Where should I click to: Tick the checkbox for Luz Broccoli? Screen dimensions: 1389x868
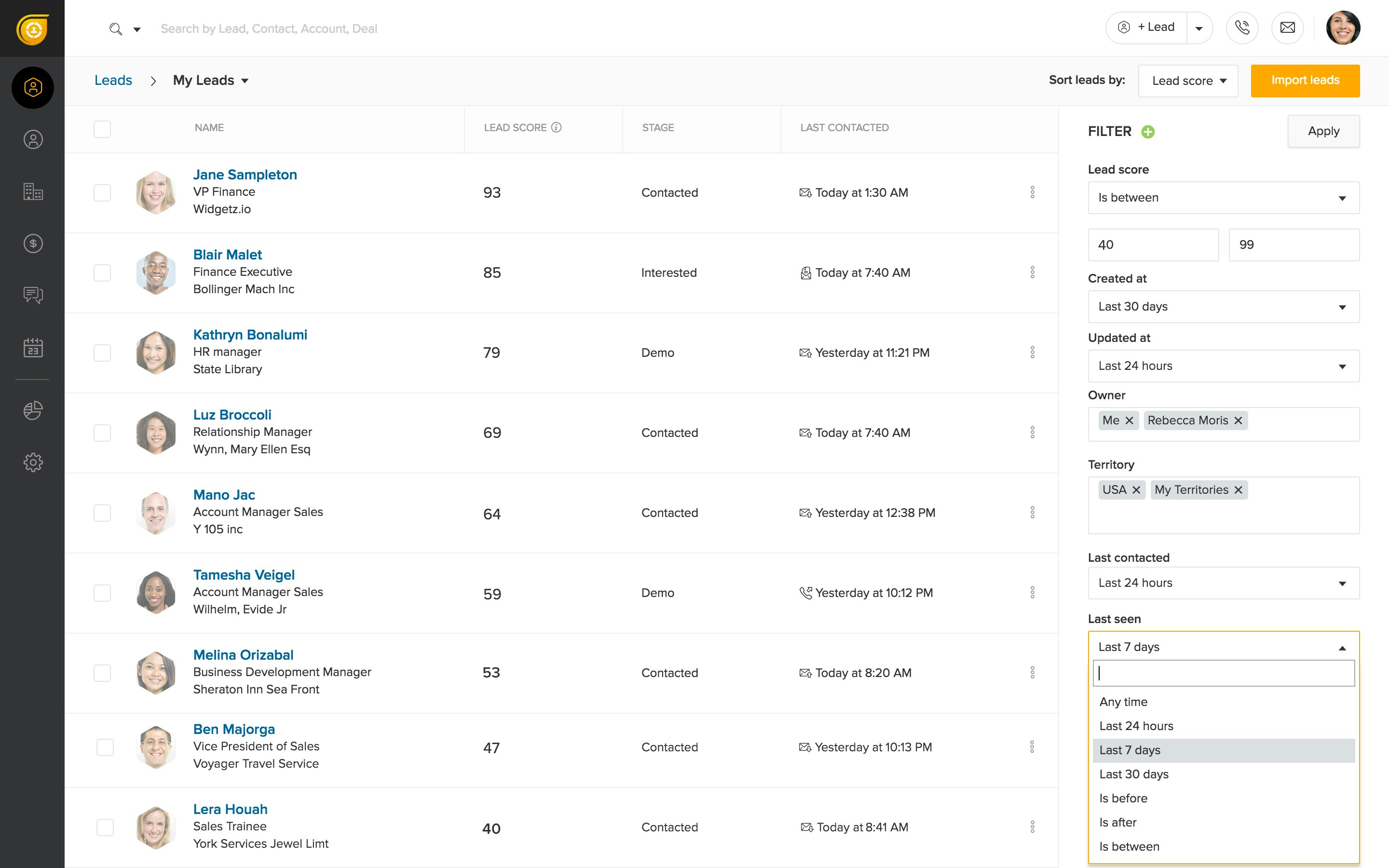tap(102, 433)
